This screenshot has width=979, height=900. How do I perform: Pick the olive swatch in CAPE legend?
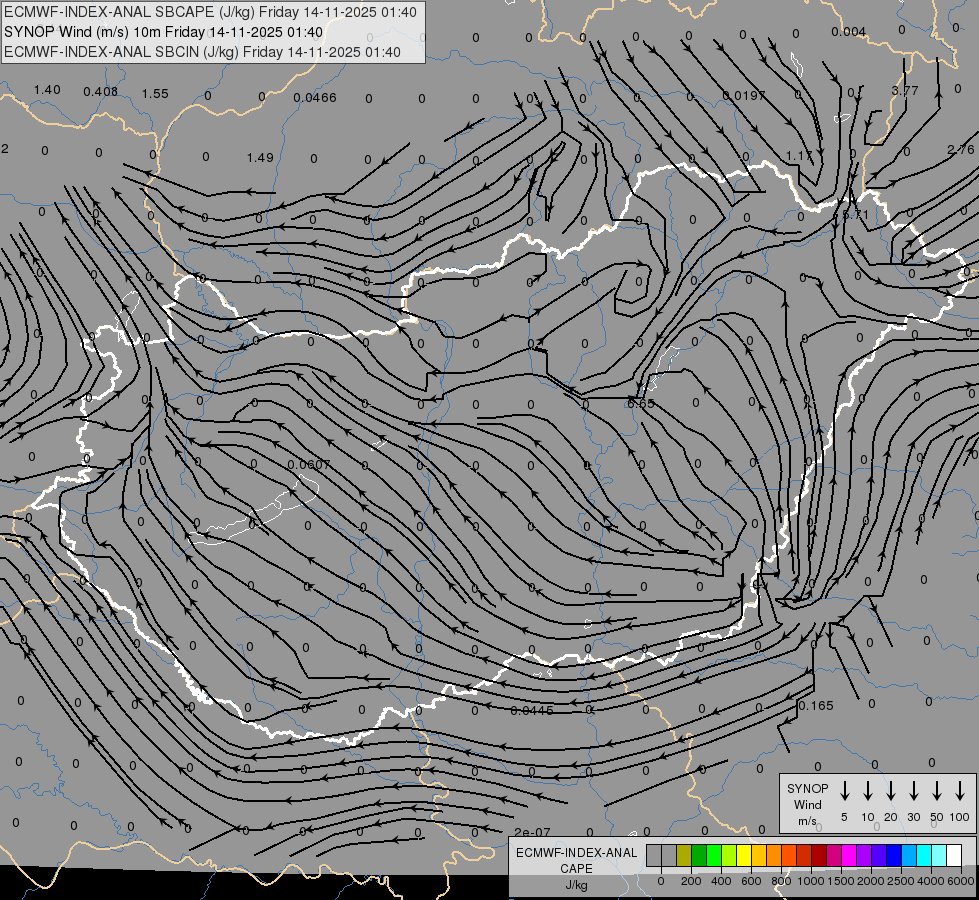click(x=684, y=855)
